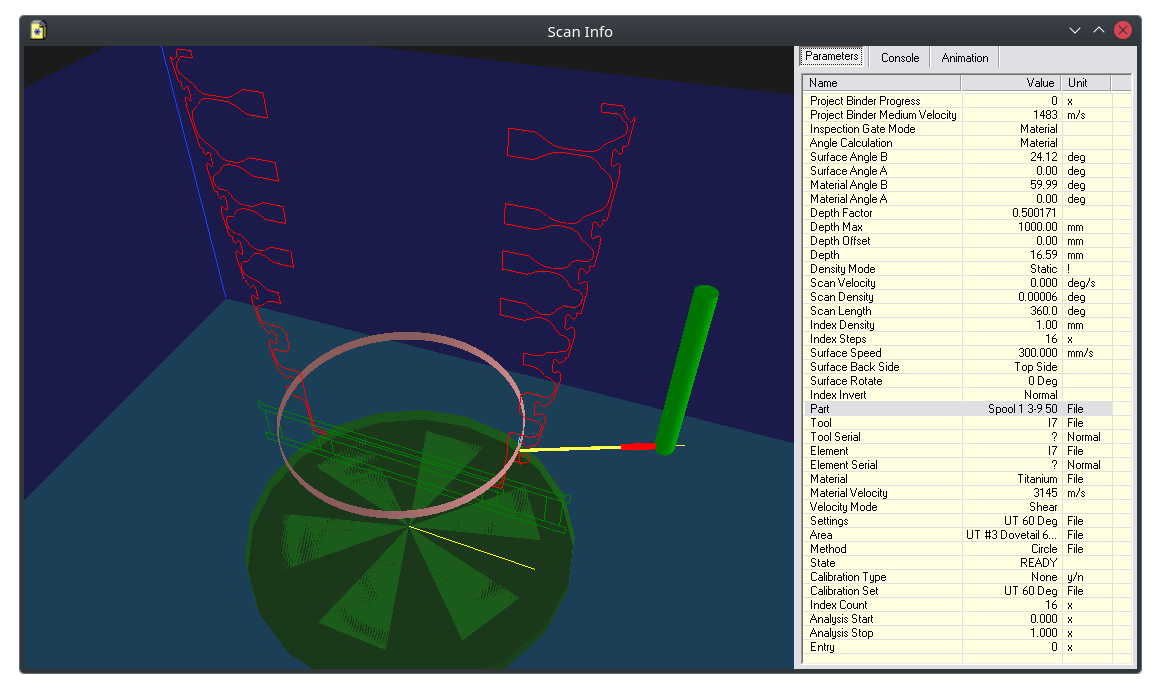Screen dimensions: 1161x697
Task: Click the Area value UT #3 Dovetail
Action: (x=1011, y=536)
